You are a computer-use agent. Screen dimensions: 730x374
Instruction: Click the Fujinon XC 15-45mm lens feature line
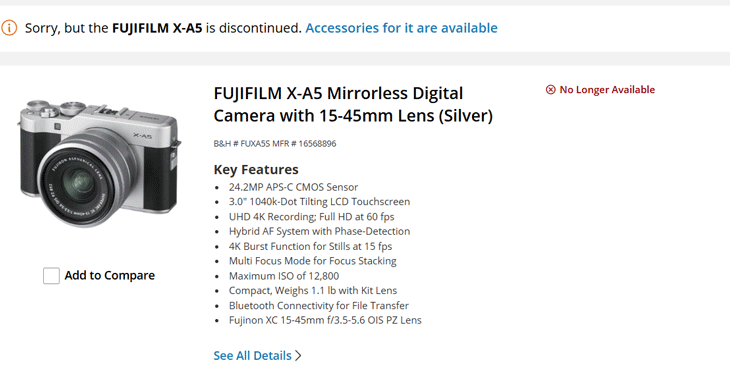click(x=325, y=320)
